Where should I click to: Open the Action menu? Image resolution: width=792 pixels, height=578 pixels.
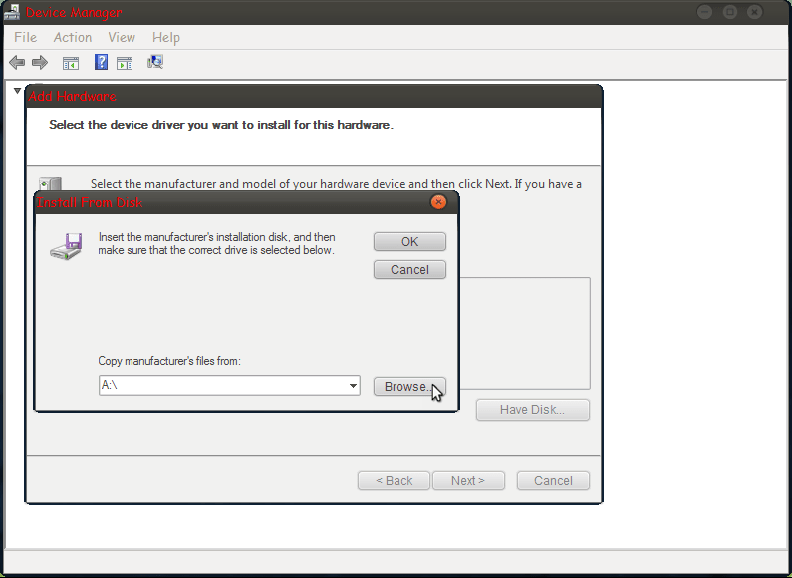[x=73, y=37]
